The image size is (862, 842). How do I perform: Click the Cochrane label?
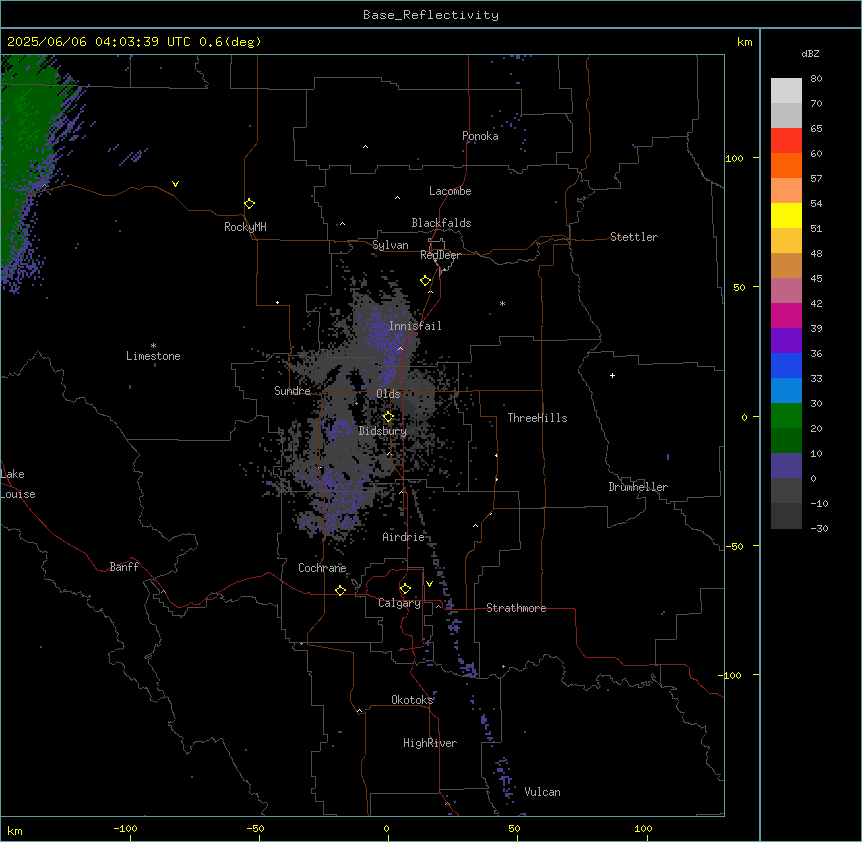click(x=322, y=568)
